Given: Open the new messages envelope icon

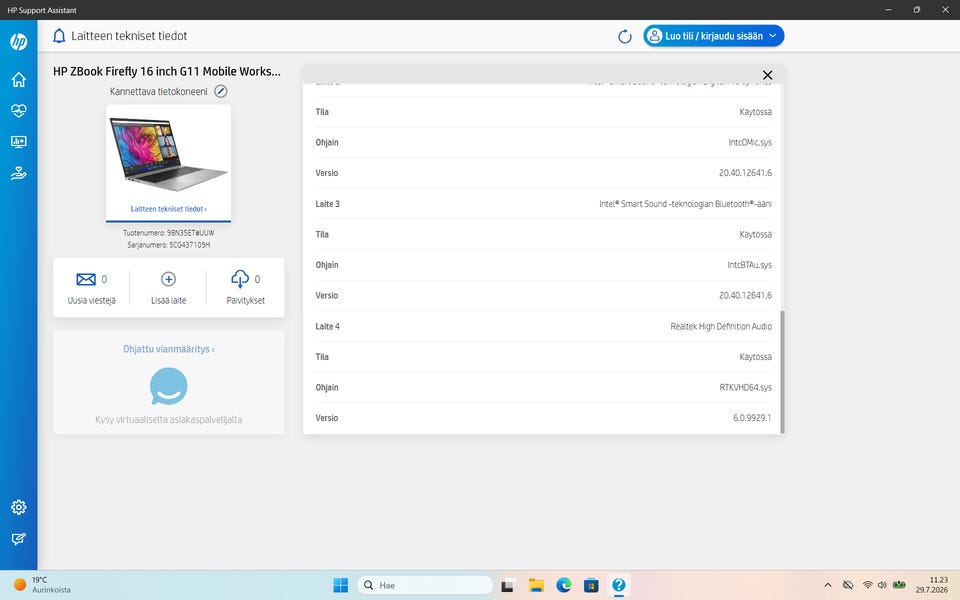Looking at the screenshot, I should coord(86,279).
